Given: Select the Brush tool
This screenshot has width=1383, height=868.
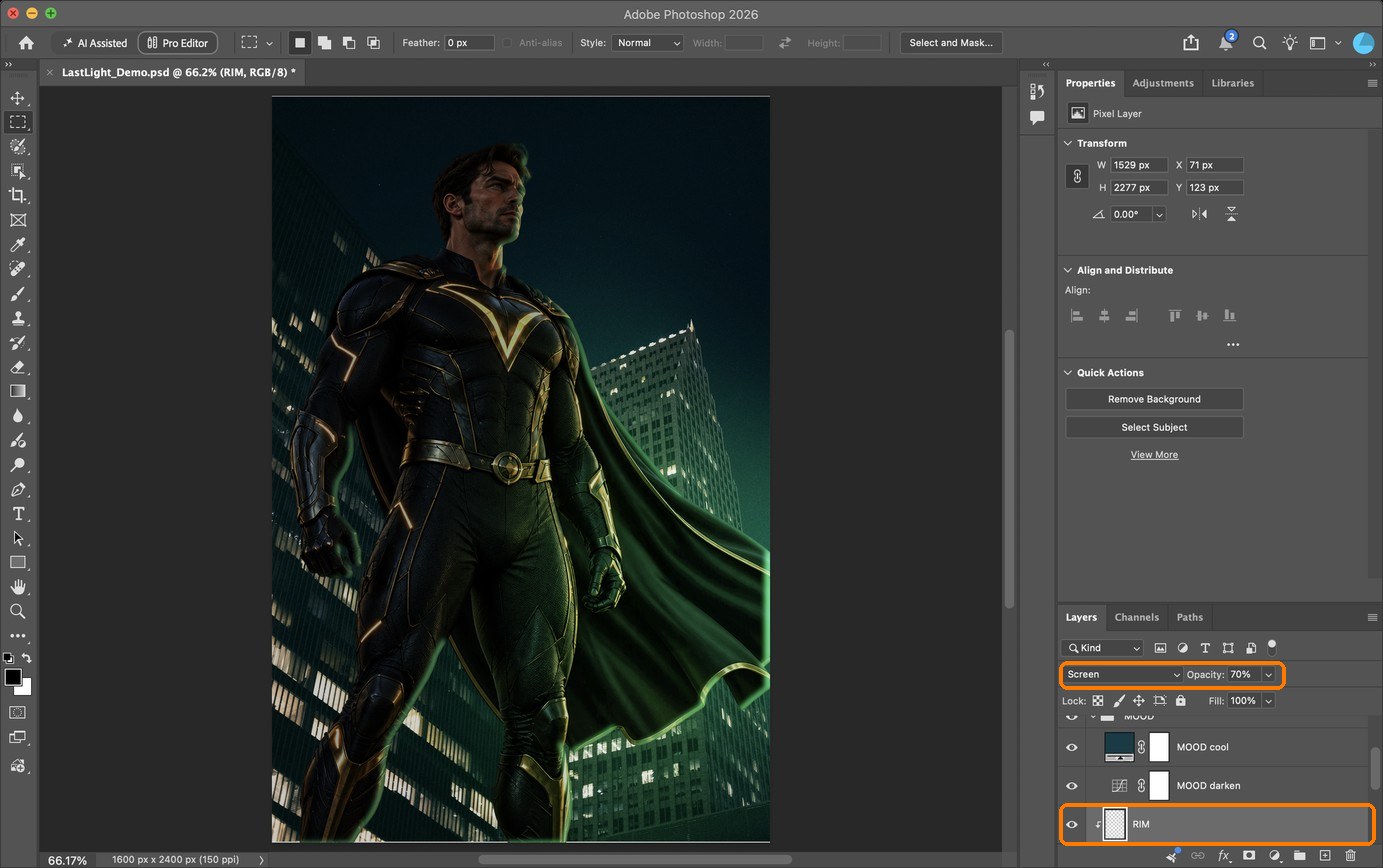Looking at the screenshot, I should pyautogui.click(x=18, y=294).
